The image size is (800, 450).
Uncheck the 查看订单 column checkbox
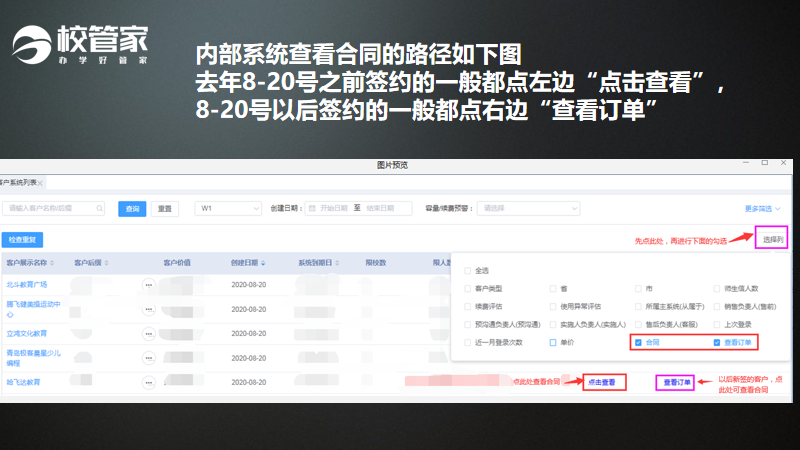[717, 342]
